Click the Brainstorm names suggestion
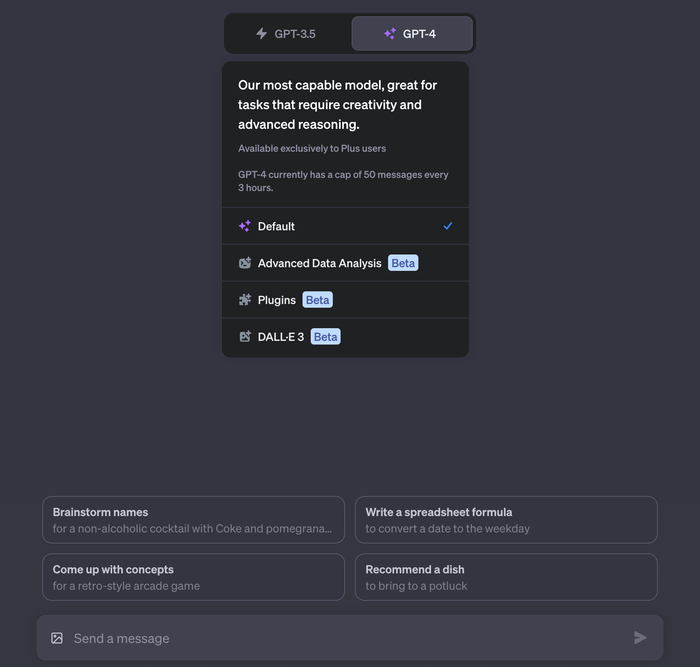This screenshot has width=700, height=667. [x=193, y=520]
